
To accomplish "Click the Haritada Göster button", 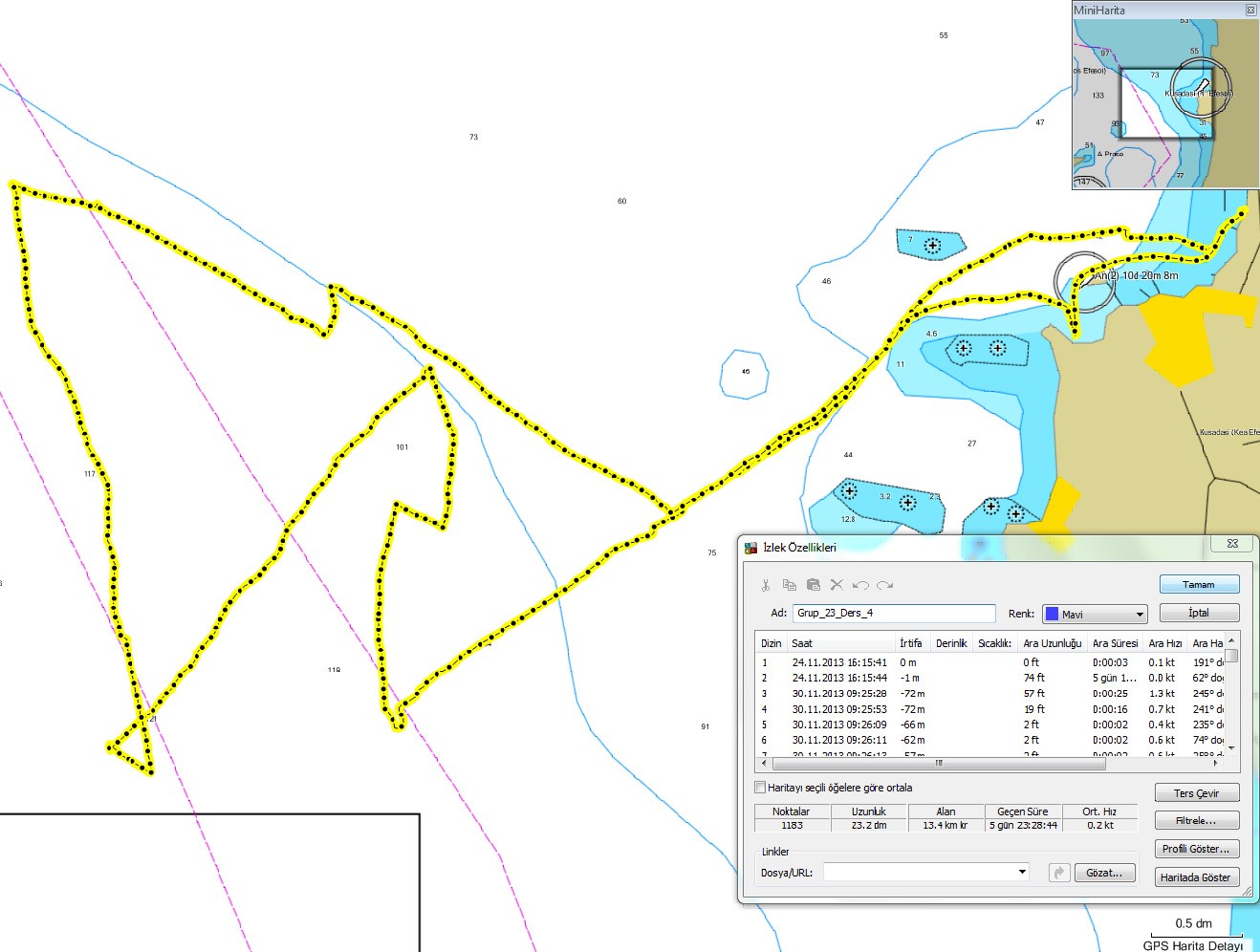I will (1197, 877).
